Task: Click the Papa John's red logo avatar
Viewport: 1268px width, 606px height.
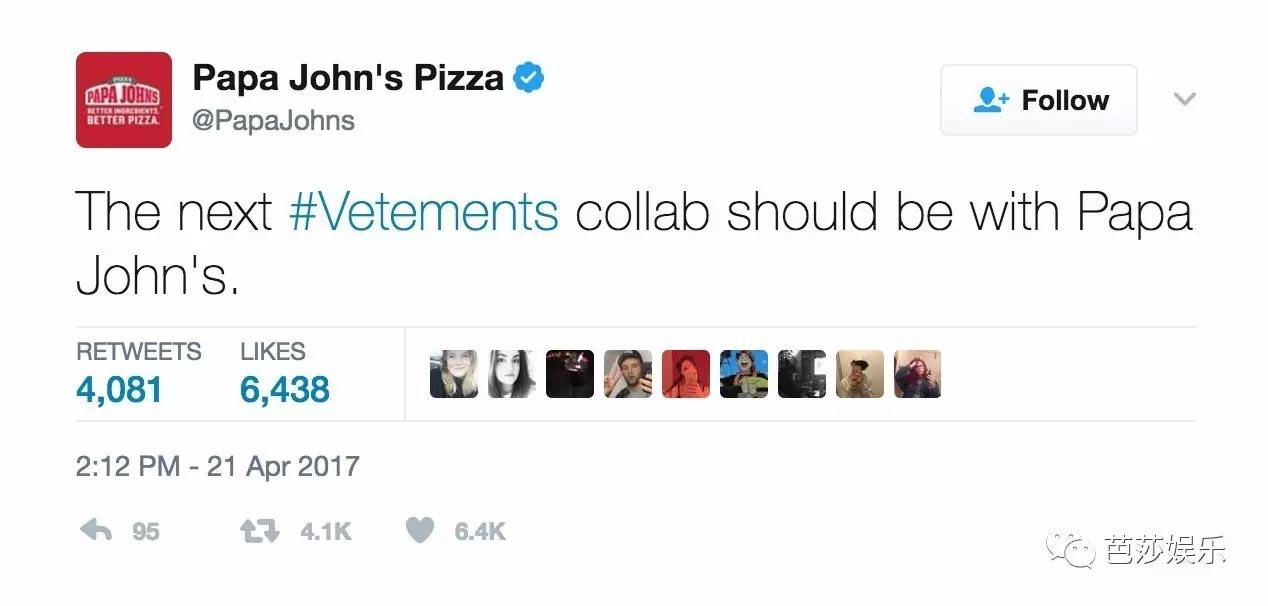Action: point(124,100)
